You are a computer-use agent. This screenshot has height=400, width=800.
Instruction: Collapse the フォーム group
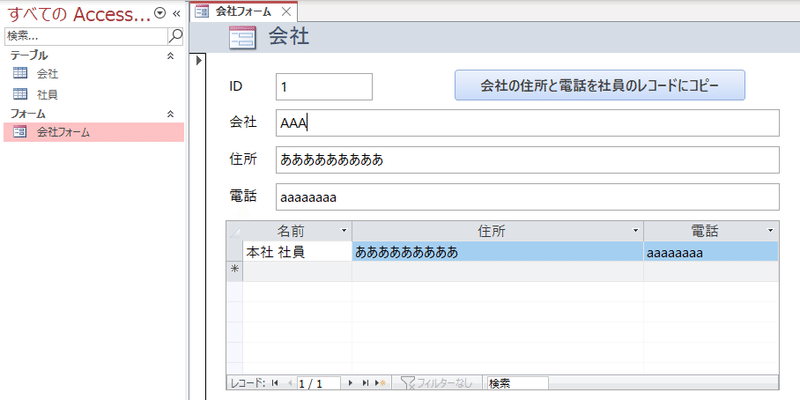[171, 114]
